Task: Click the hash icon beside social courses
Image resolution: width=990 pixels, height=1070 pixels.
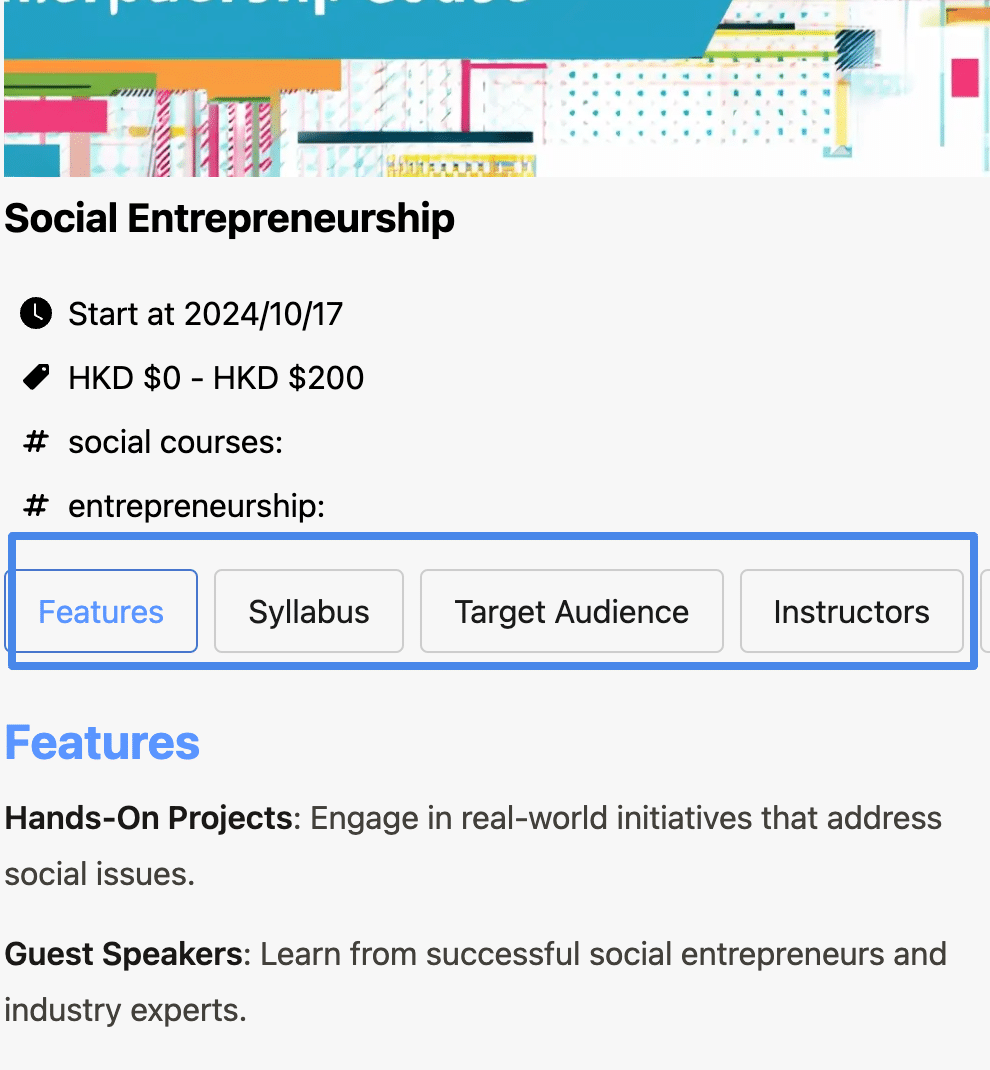Action: [36, 442]
